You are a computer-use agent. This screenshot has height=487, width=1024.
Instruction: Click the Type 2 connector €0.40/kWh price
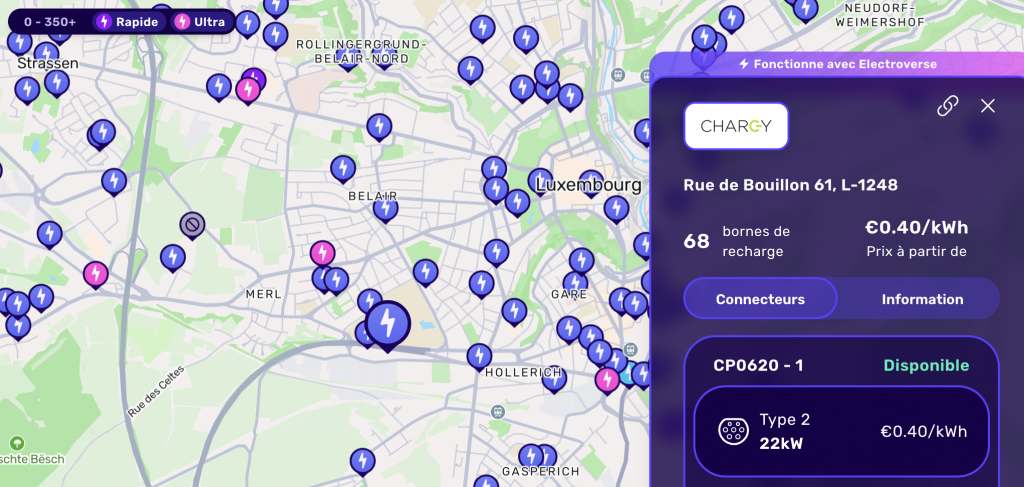pos(923,432)
